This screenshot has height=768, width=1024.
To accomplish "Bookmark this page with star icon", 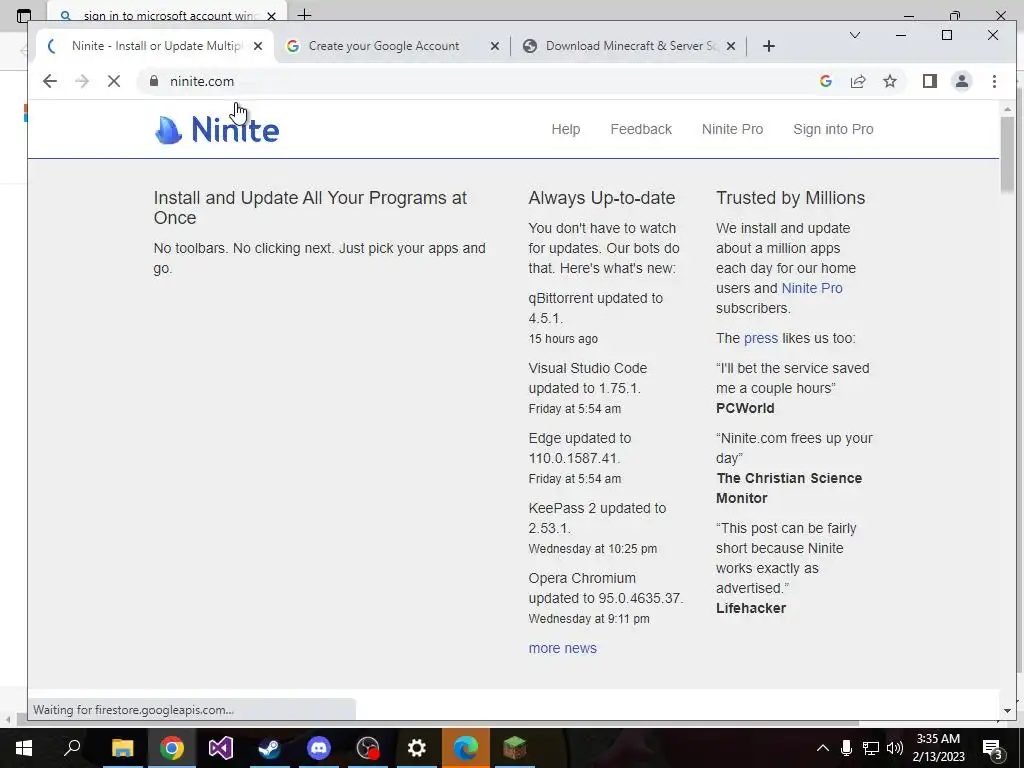I will pyautogui.click(x=889, y=81).
